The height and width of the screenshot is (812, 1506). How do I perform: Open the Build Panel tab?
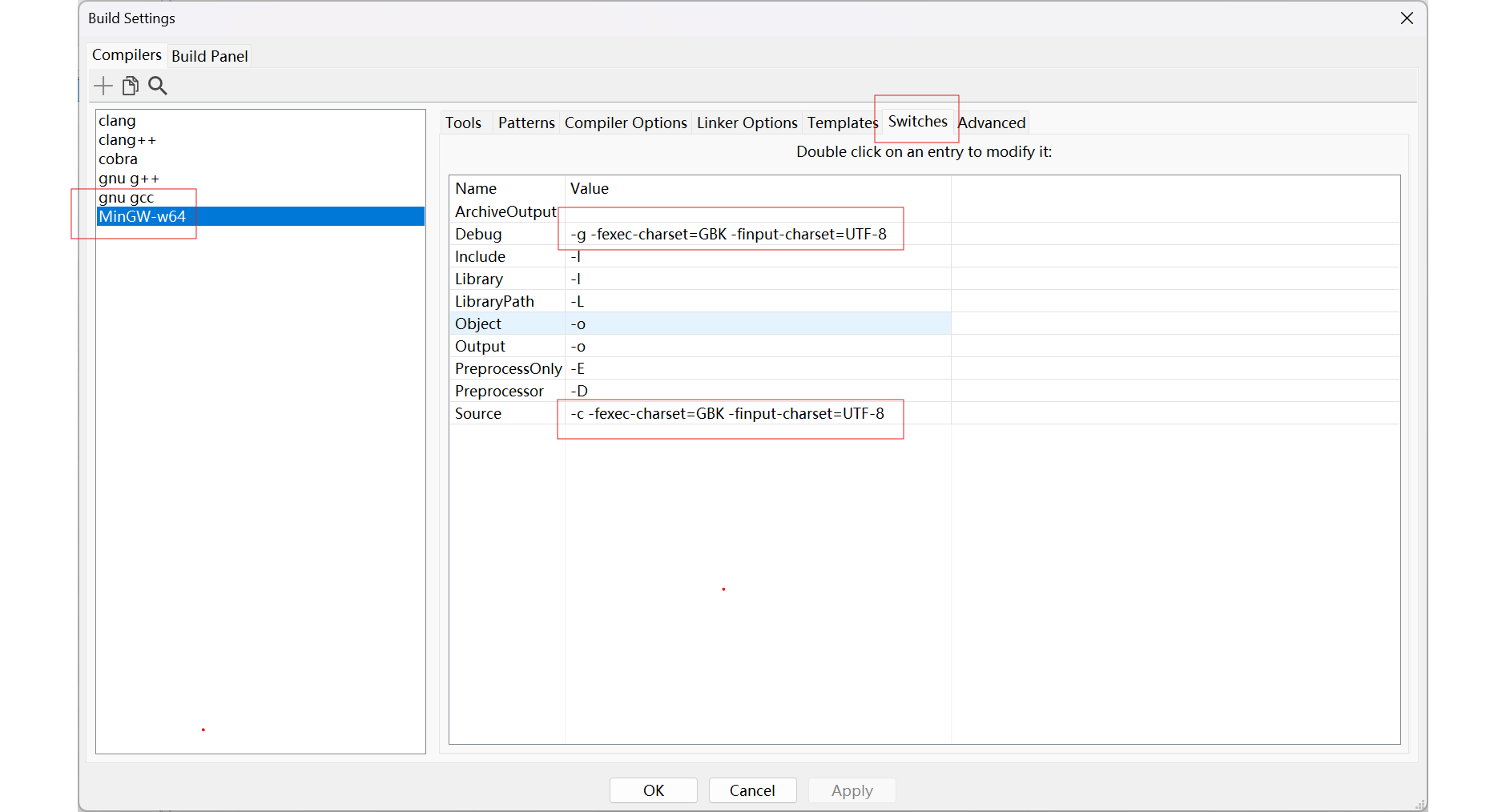[210, 56]
